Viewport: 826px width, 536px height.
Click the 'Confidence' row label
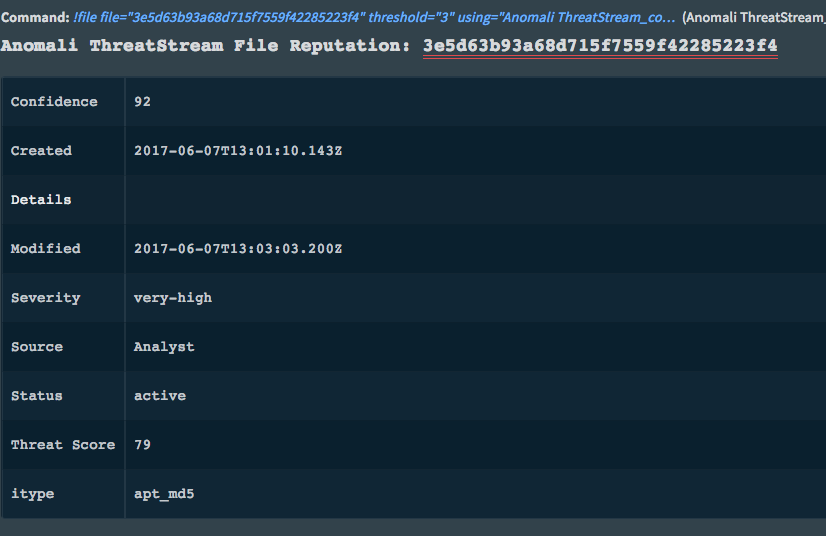coord(54,102)
